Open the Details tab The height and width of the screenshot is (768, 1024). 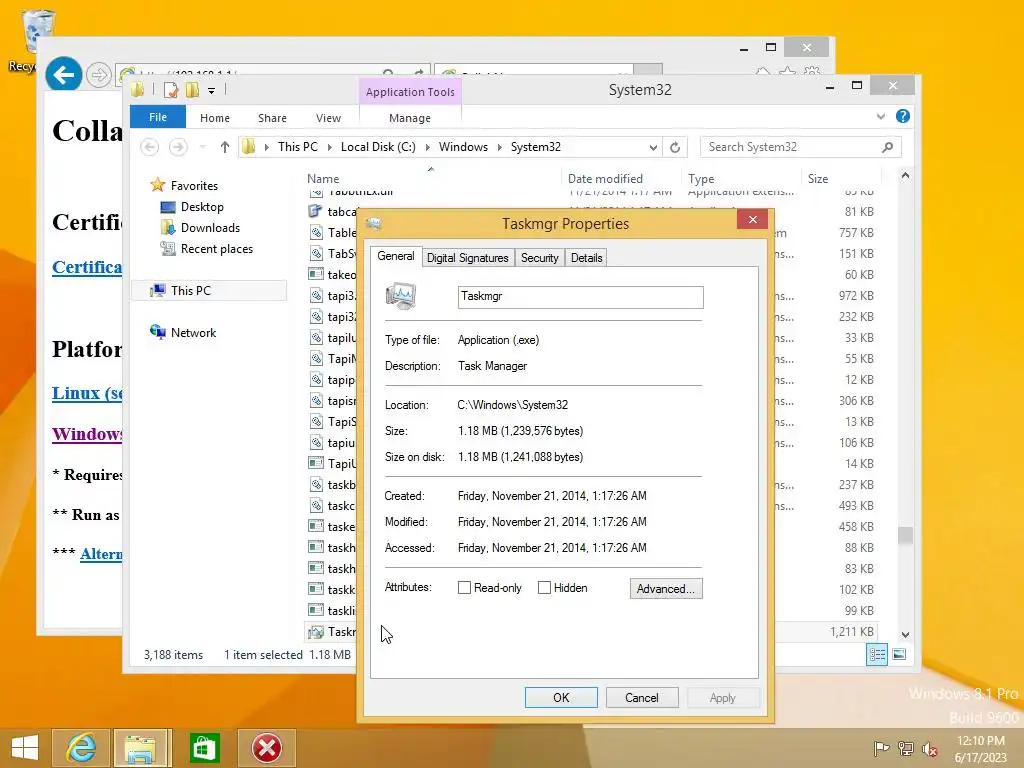[586, 258]
